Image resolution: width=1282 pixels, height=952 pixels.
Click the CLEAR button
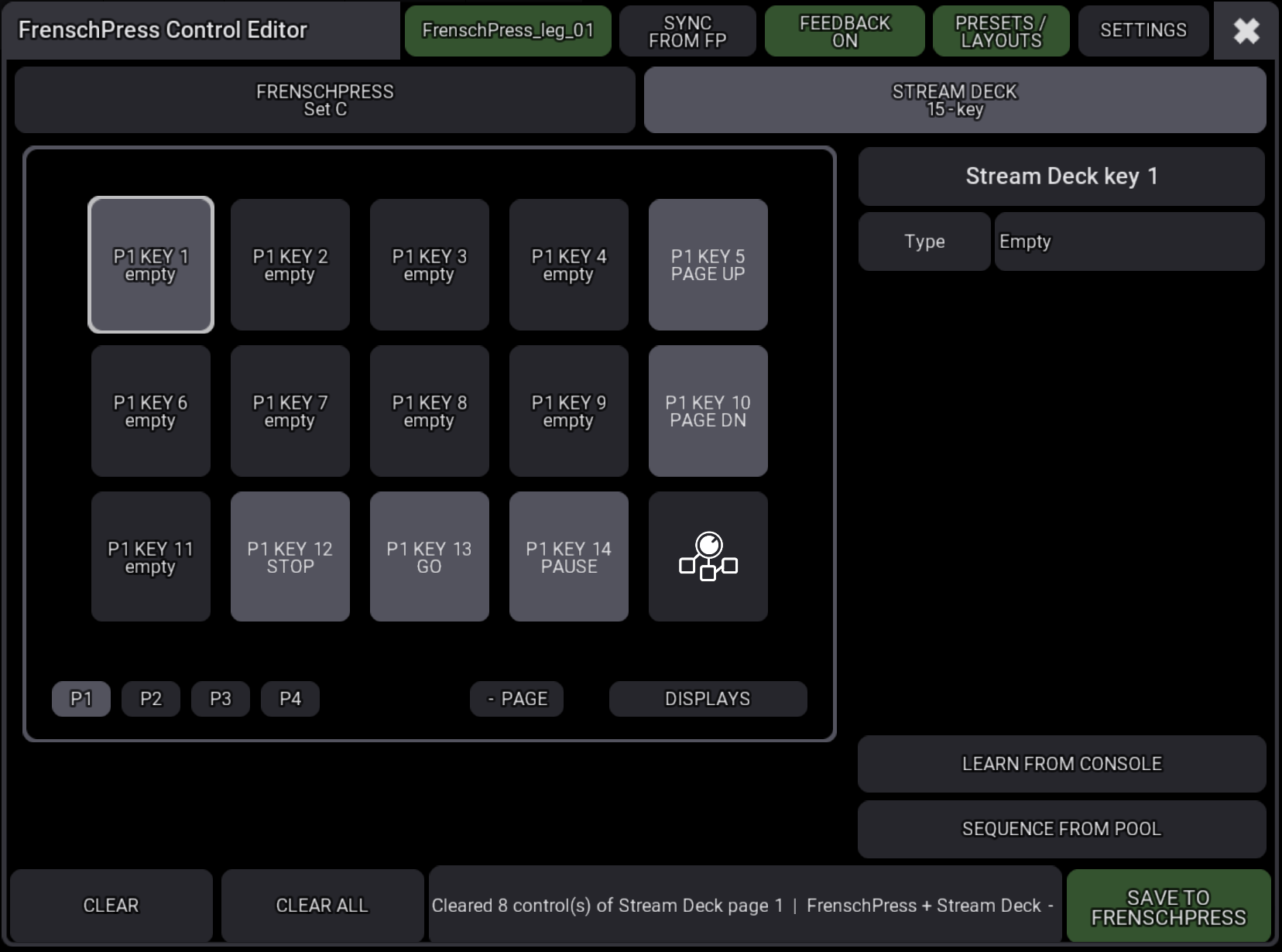111,906
